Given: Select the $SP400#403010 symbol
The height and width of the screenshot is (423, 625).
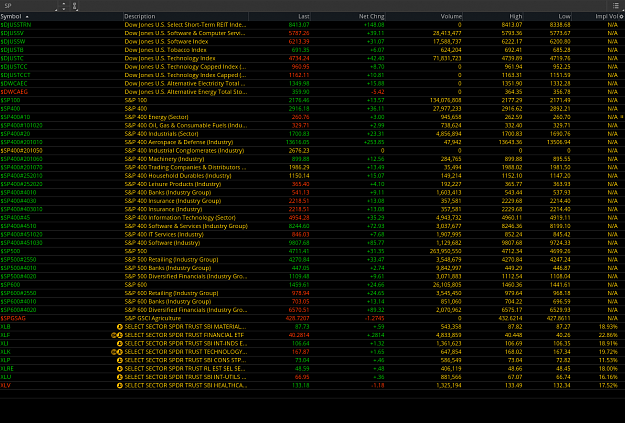Looking at the screenshot, I should 21,209.
